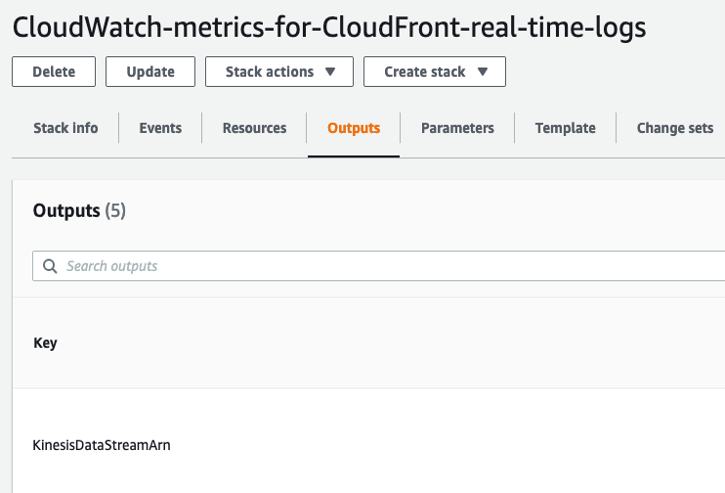This screenshot has height=493, width=725.
Task: Switch to the Change sets tab
Action: [675, 128]
